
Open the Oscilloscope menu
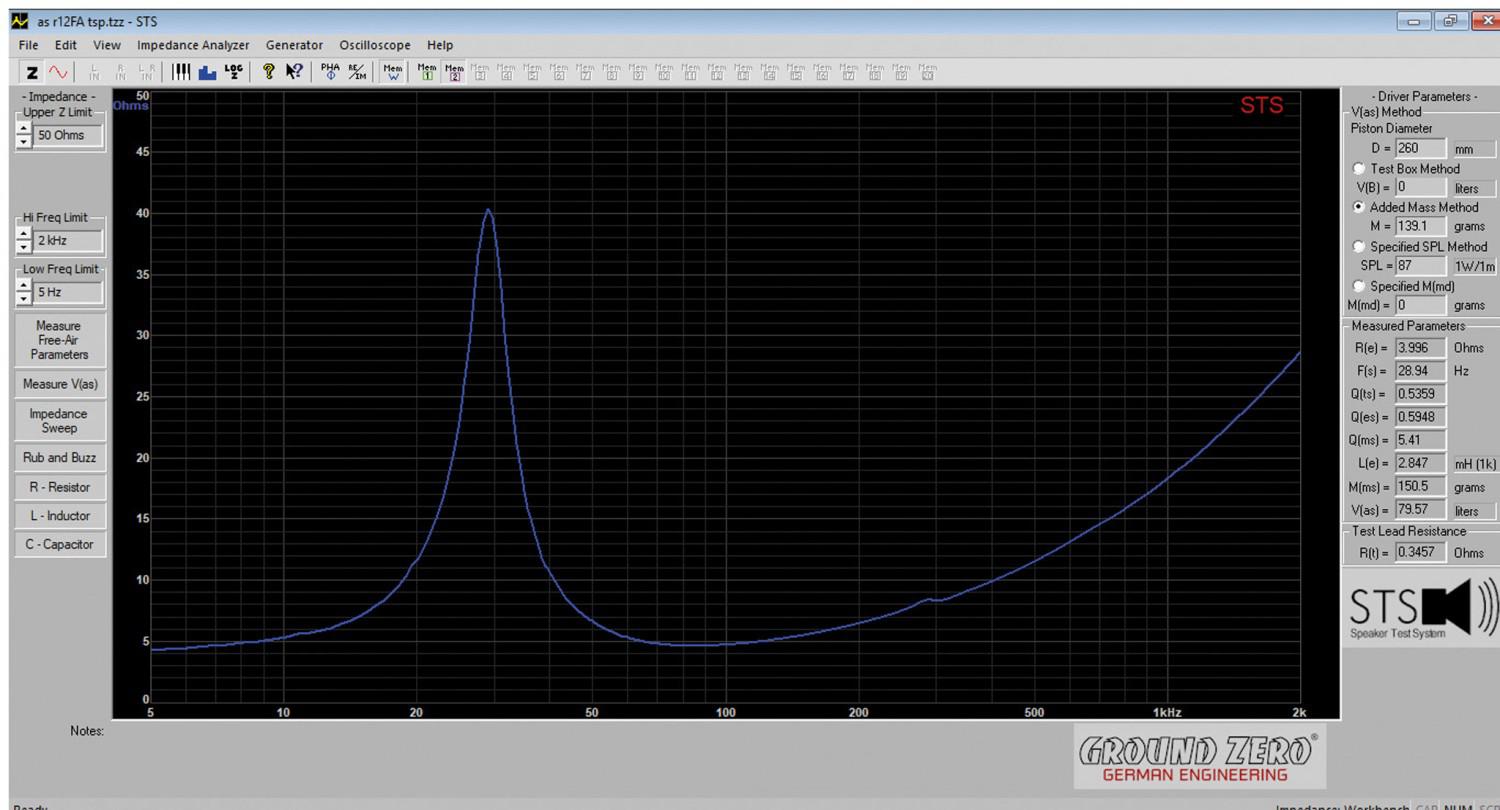tap(374, 45)
